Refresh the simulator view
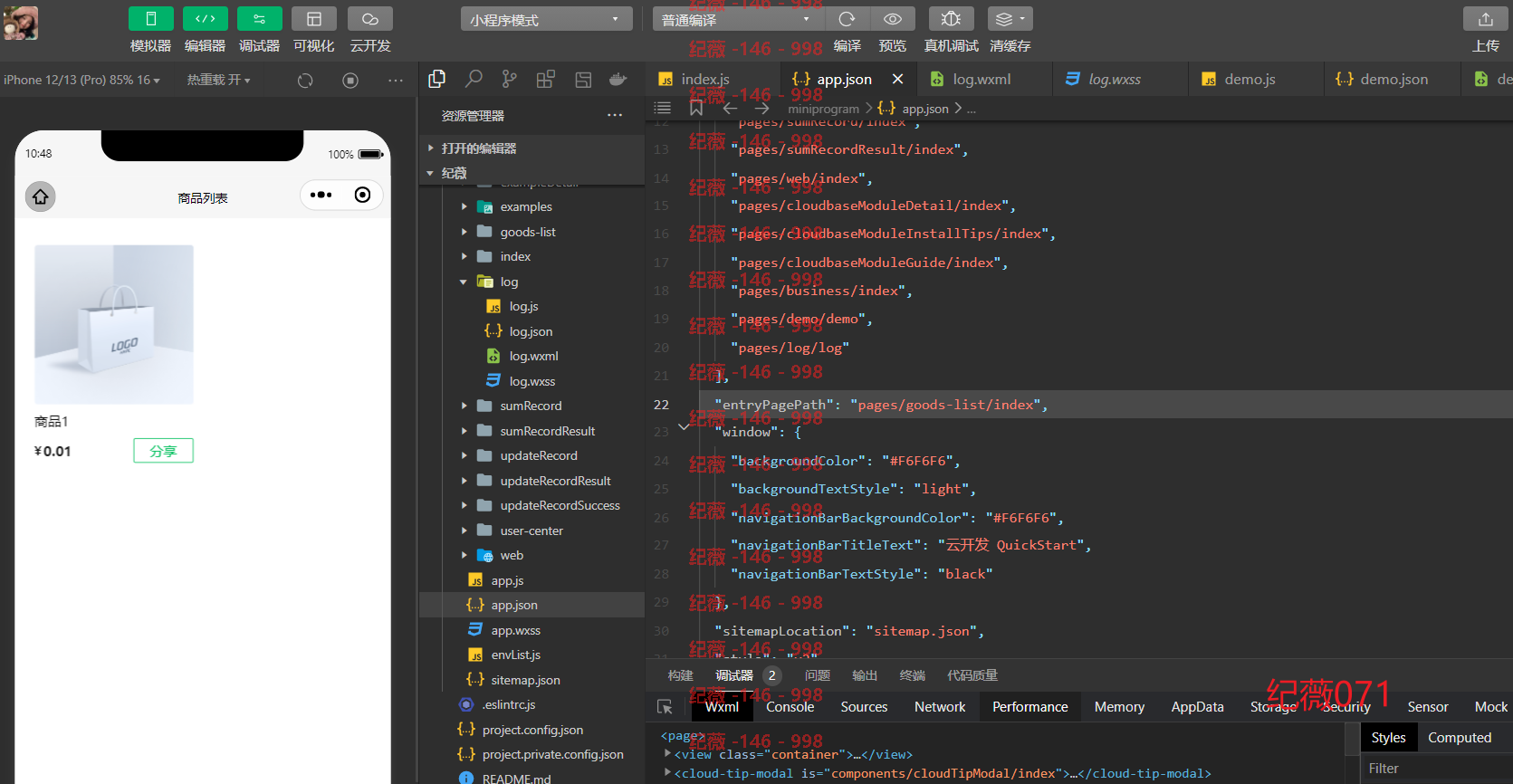The width and height of the screenshot is (1513, 784). [x=305, y=81]
